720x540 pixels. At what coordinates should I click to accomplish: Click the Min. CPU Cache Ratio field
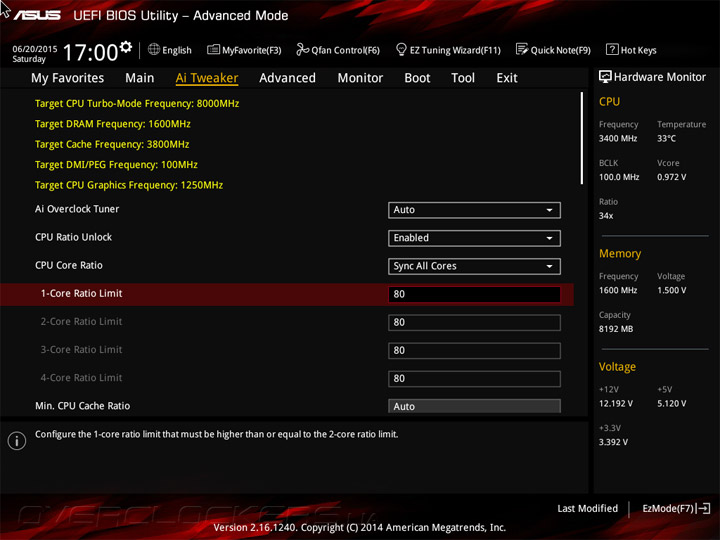pyautogui.click(x=474, y=406)
